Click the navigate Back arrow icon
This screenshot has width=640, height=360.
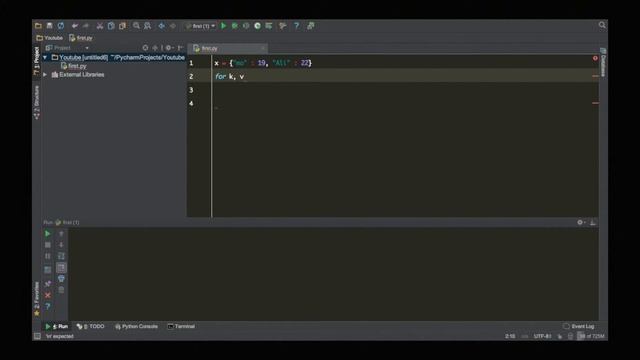click(162, 26)
